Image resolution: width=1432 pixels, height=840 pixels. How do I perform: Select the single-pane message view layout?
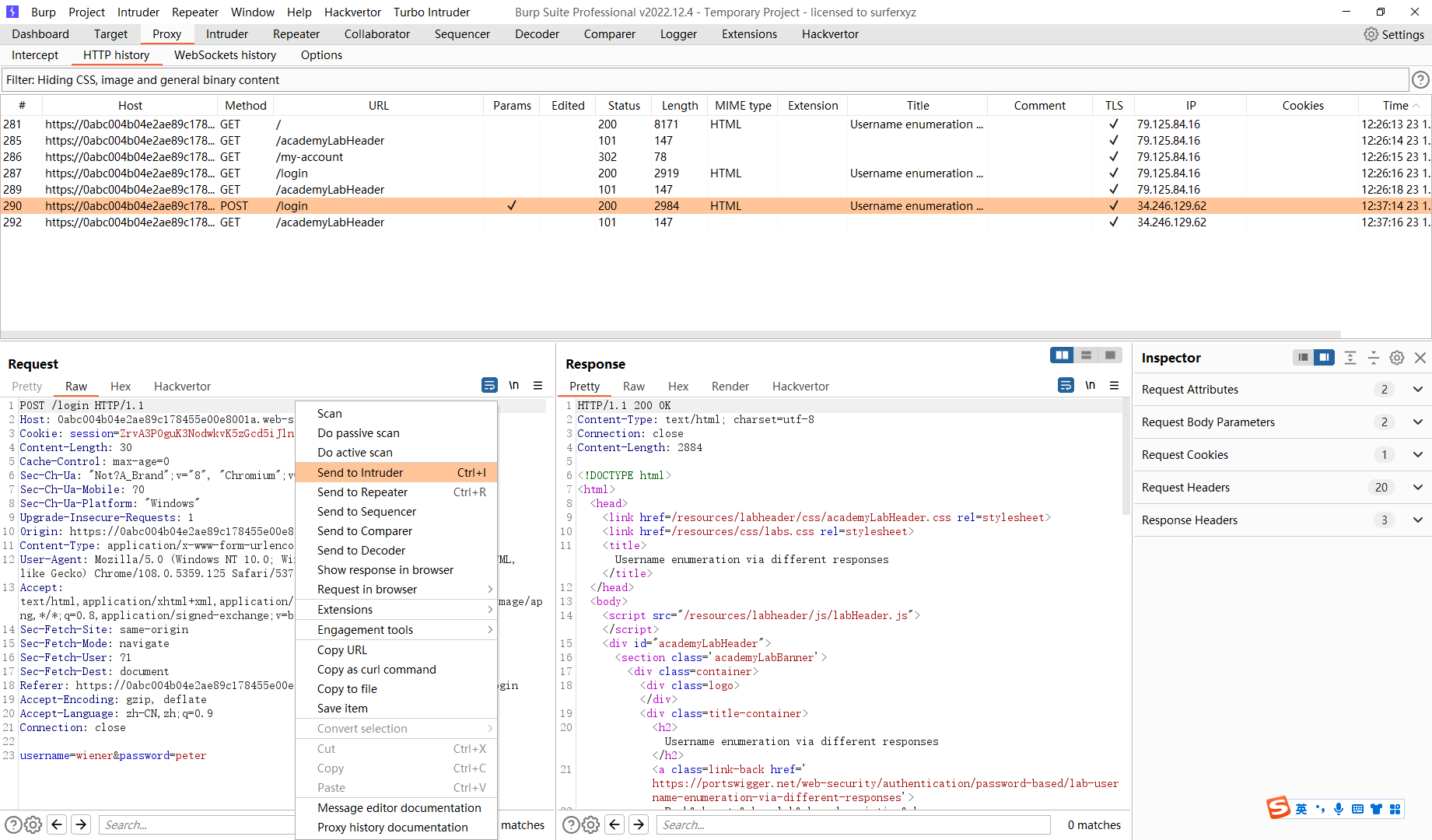coord(1110,355)
